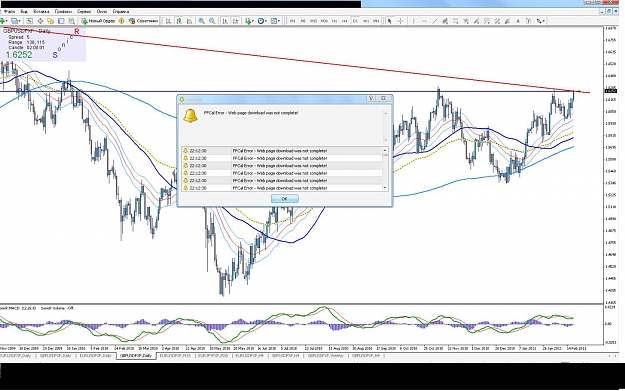Toggle chart shift from right edge
This screenshot has width=625, height=391.
pos(236,21)
